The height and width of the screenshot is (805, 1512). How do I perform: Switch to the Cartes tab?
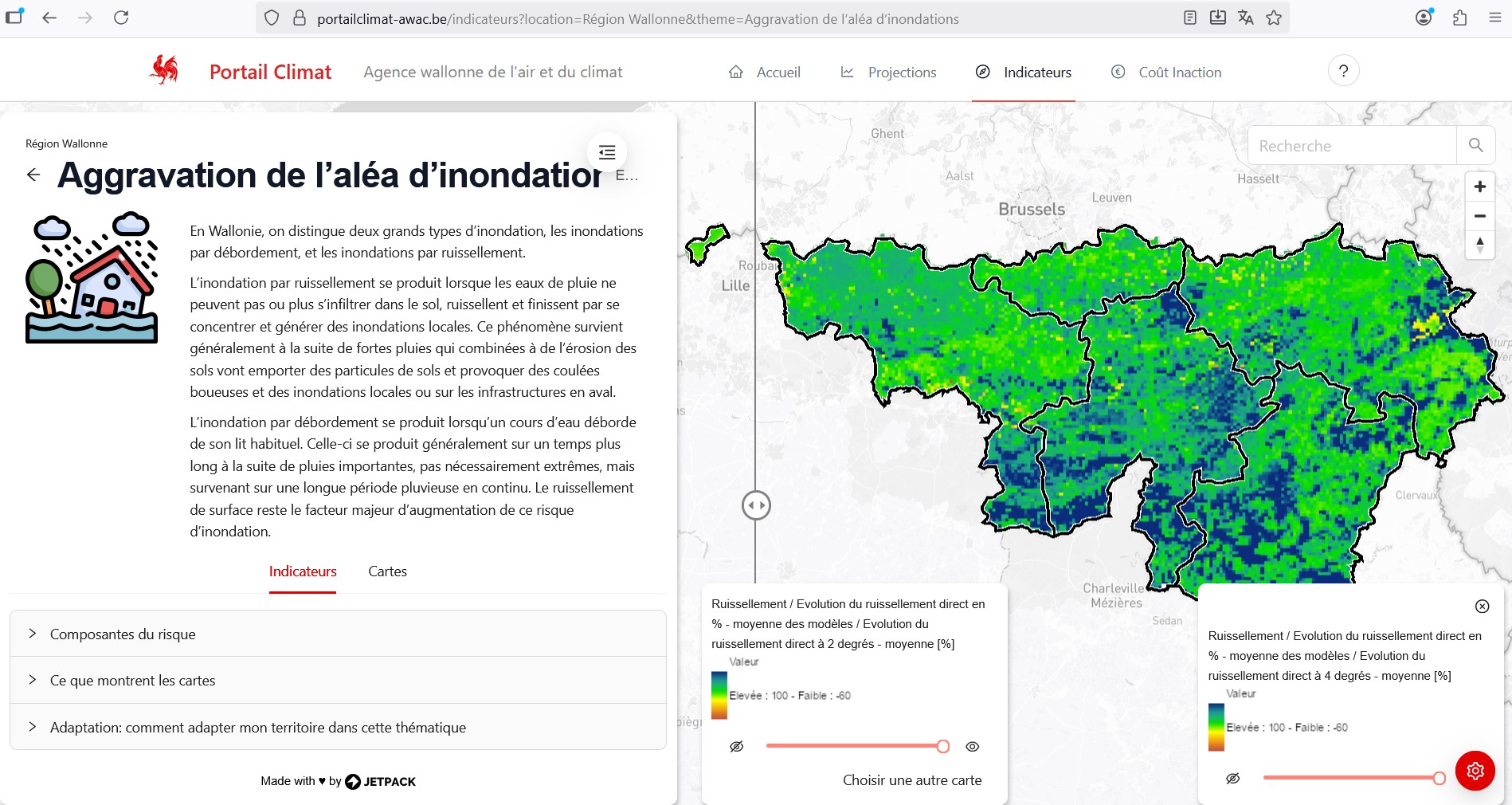tap(387, 571)
